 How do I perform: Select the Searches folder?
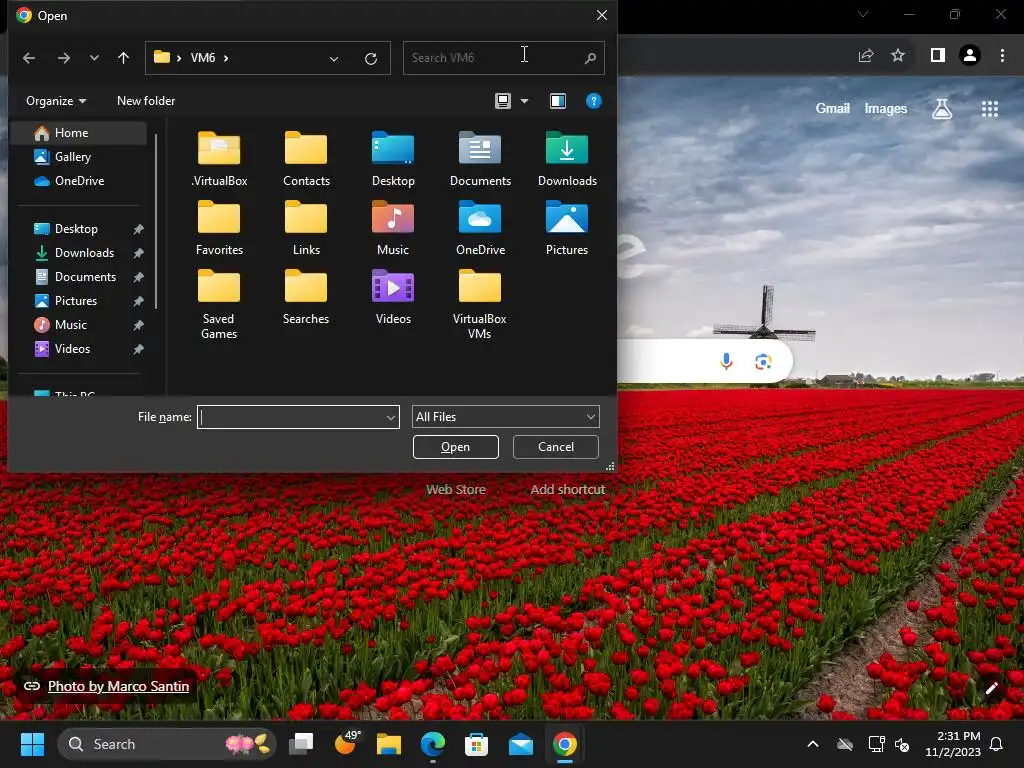[306, 297]
